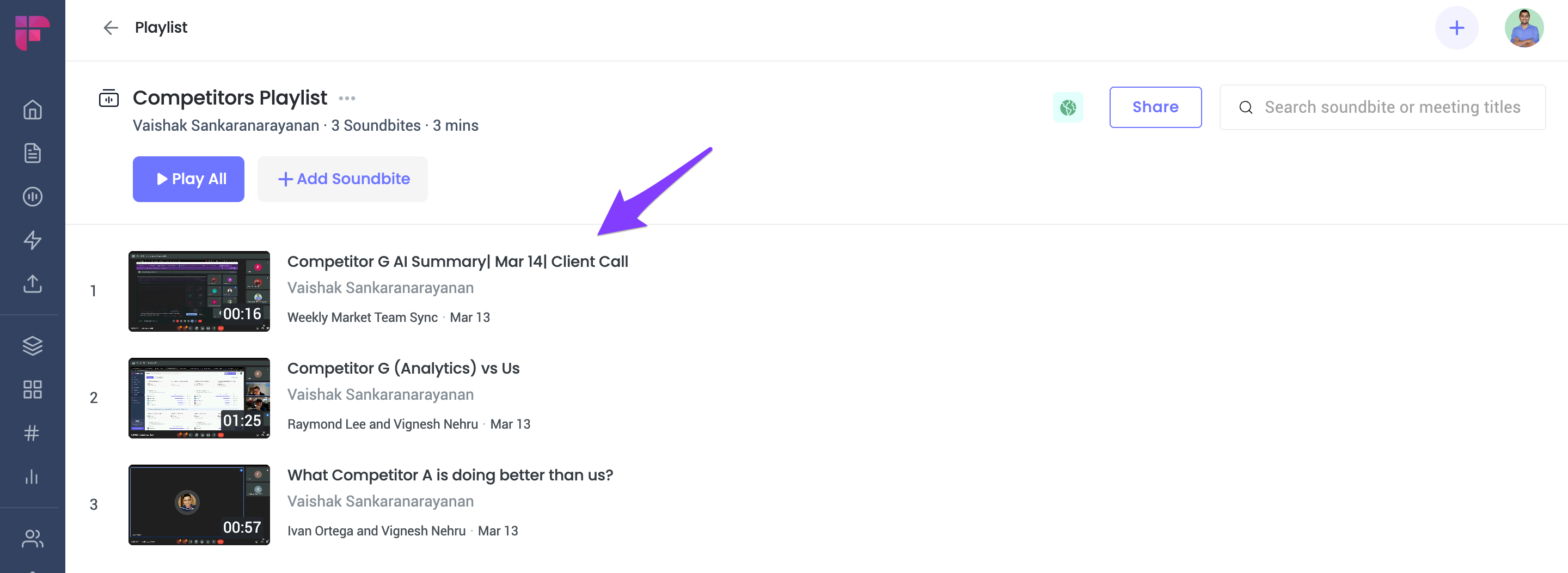This screenshot has height=573, width=1568.
Task: Focus the soundbite search field
Action: point(1382,107)
